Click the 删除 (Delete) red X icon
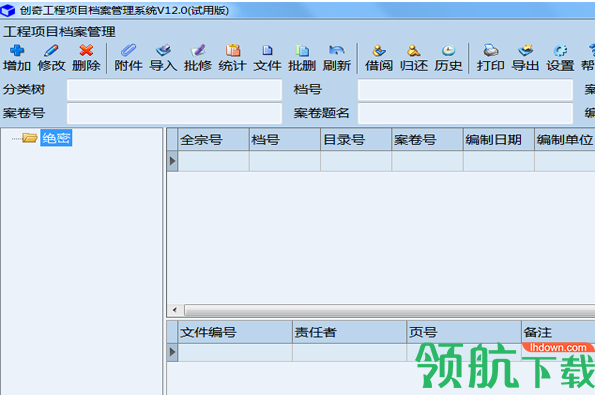 tap(86, 50)
